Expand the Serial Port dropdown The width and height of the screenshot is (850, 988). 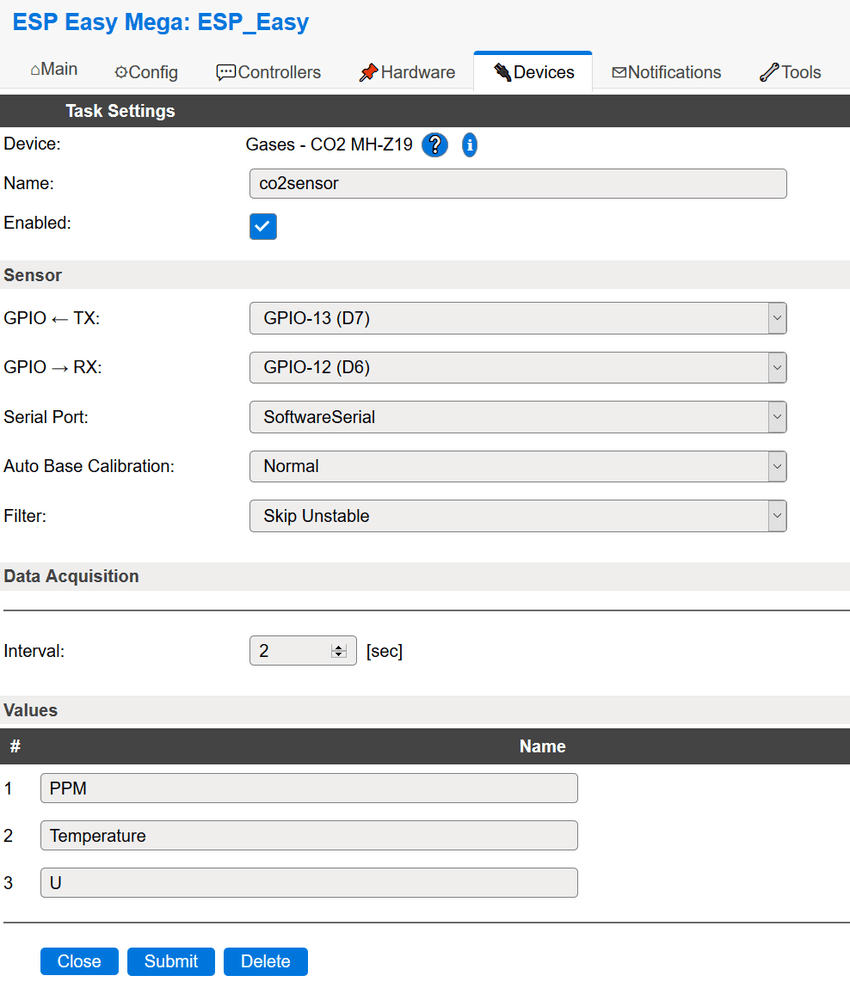point(518,417)
